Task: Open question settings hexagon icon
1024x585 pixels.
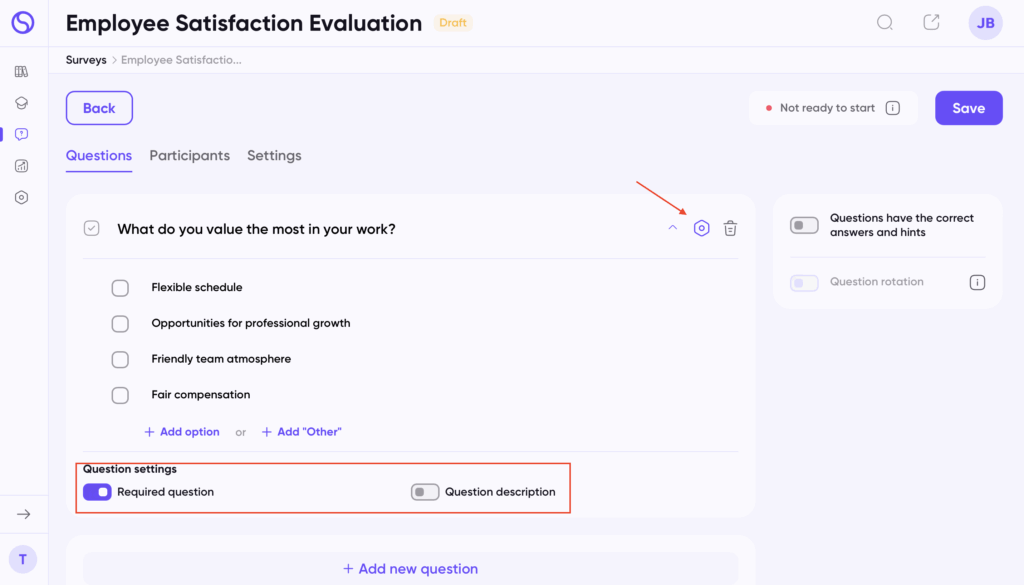Action: (702, 229)
